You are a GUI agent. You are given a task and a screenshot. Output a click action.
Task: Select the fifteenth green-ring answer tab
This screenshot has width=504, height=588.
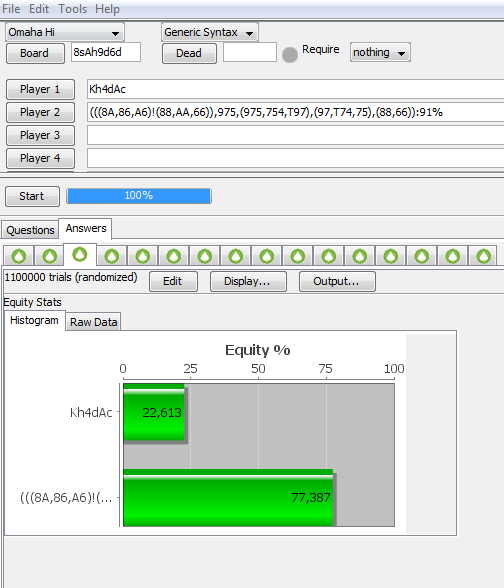(x=453, y=256)
